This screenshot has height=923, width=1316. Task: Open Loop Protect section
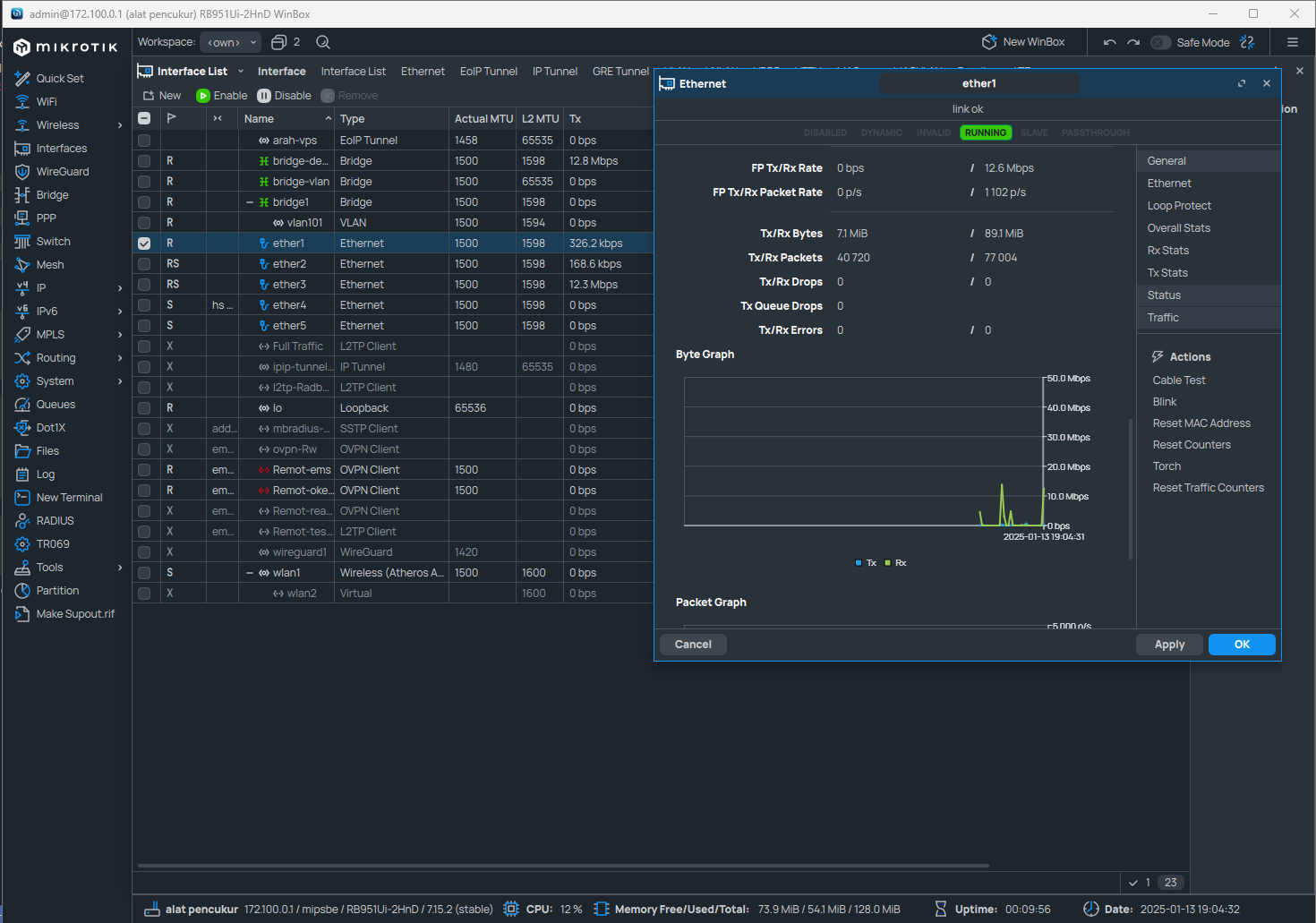pyautogui.click(x=1209, y=206)
